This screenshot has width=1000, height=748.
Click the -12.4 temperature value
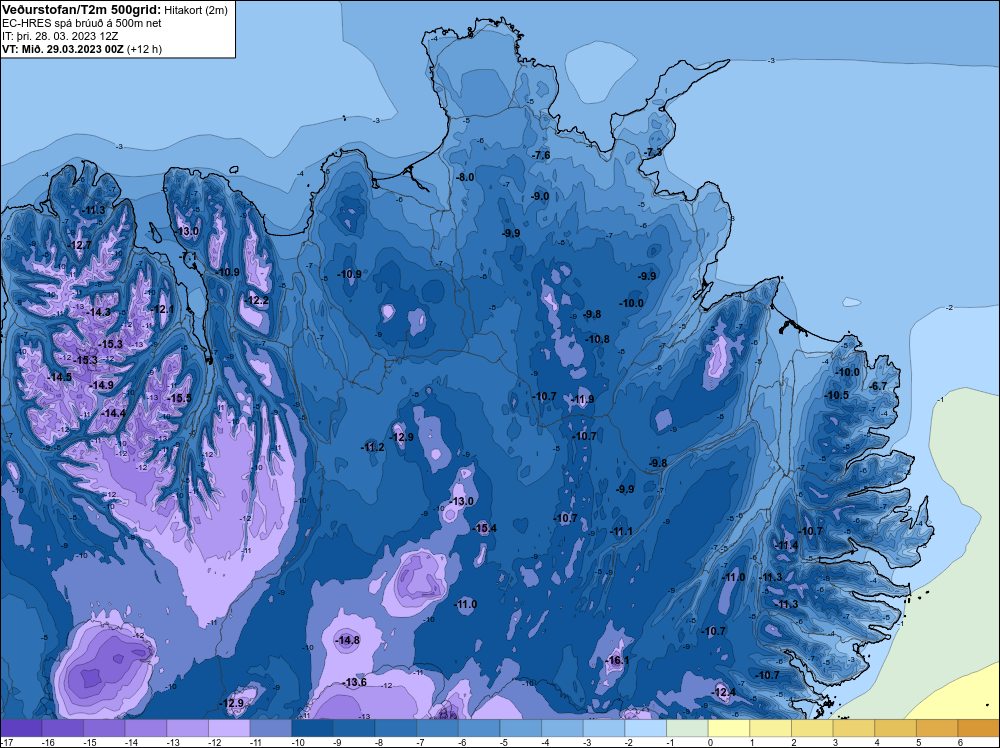click(x=724, y=692)
